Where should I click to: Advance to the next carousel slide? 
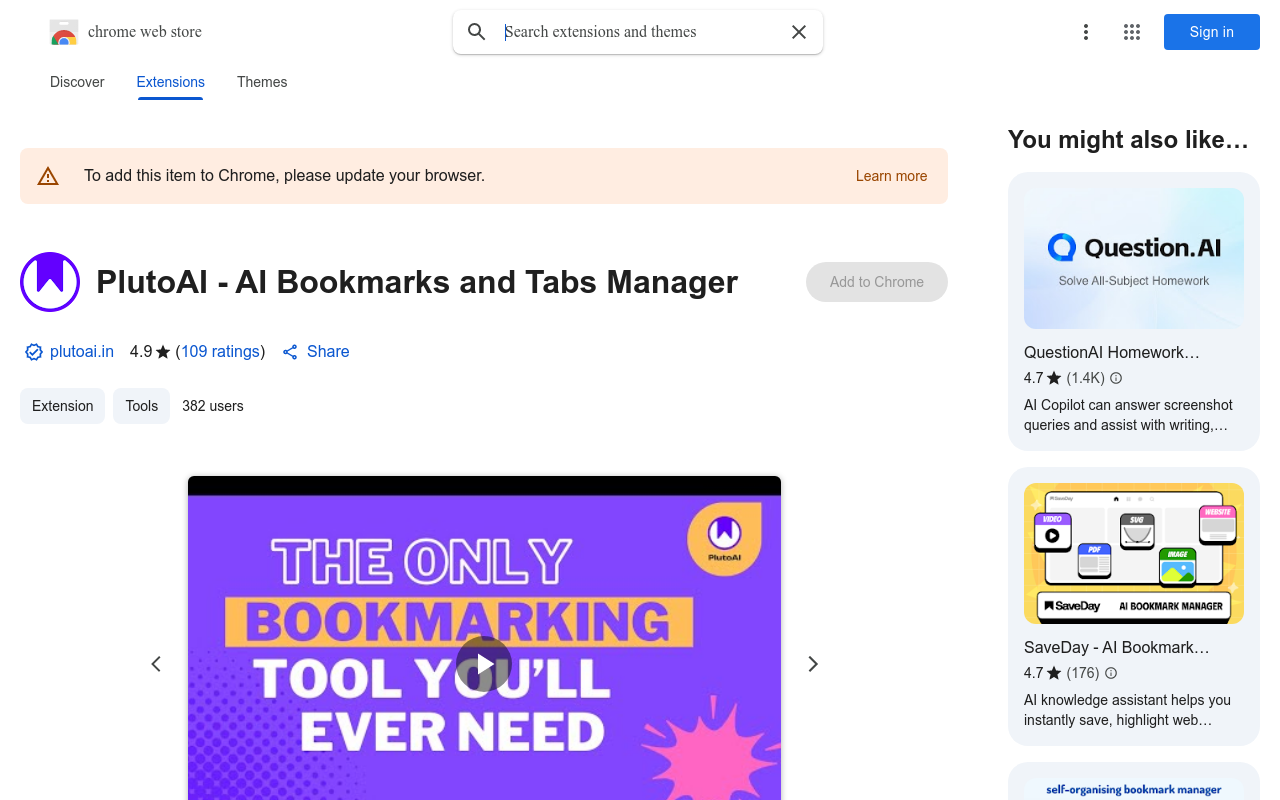click(x=813, y=664)
